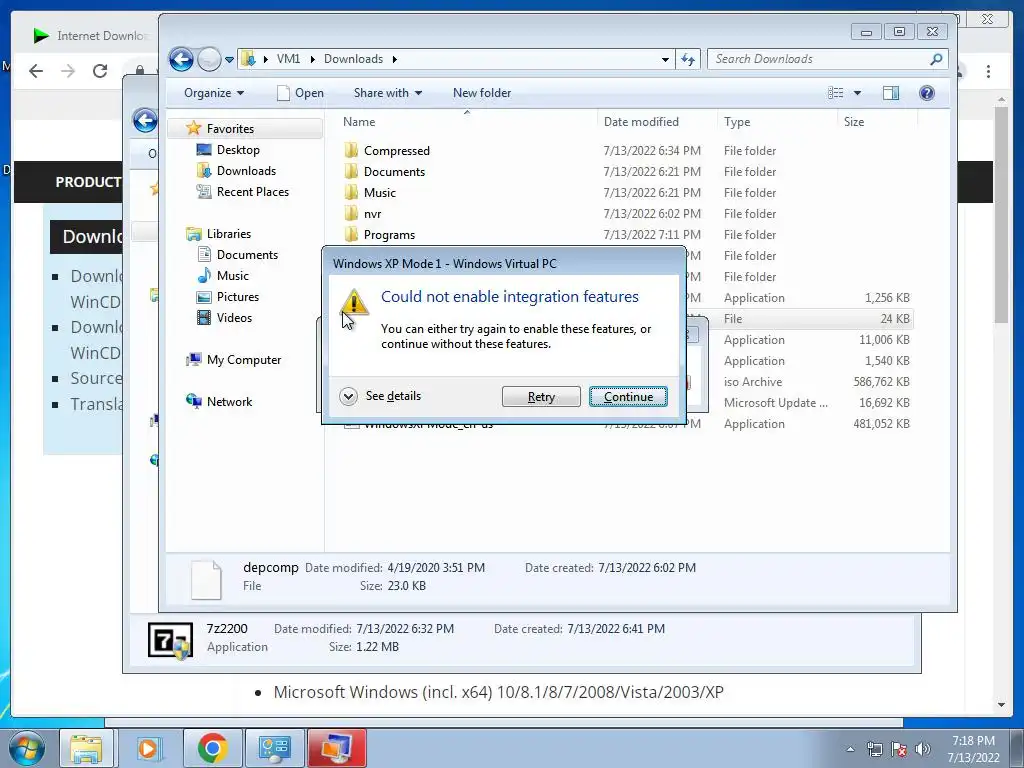Select the Pictures library

[238, 296]
